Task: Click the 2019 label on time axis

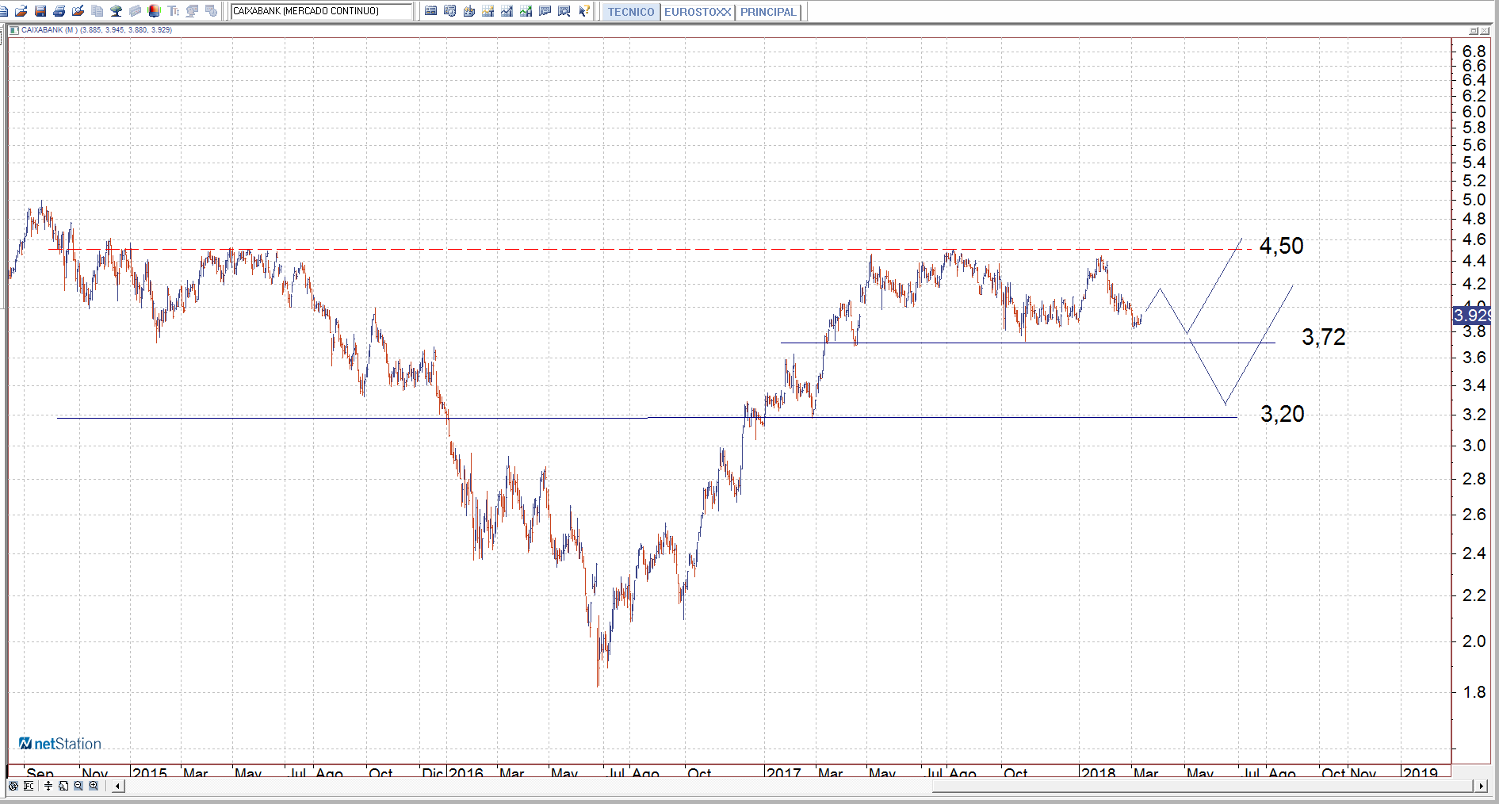Action: click(x=1421, y=773)
